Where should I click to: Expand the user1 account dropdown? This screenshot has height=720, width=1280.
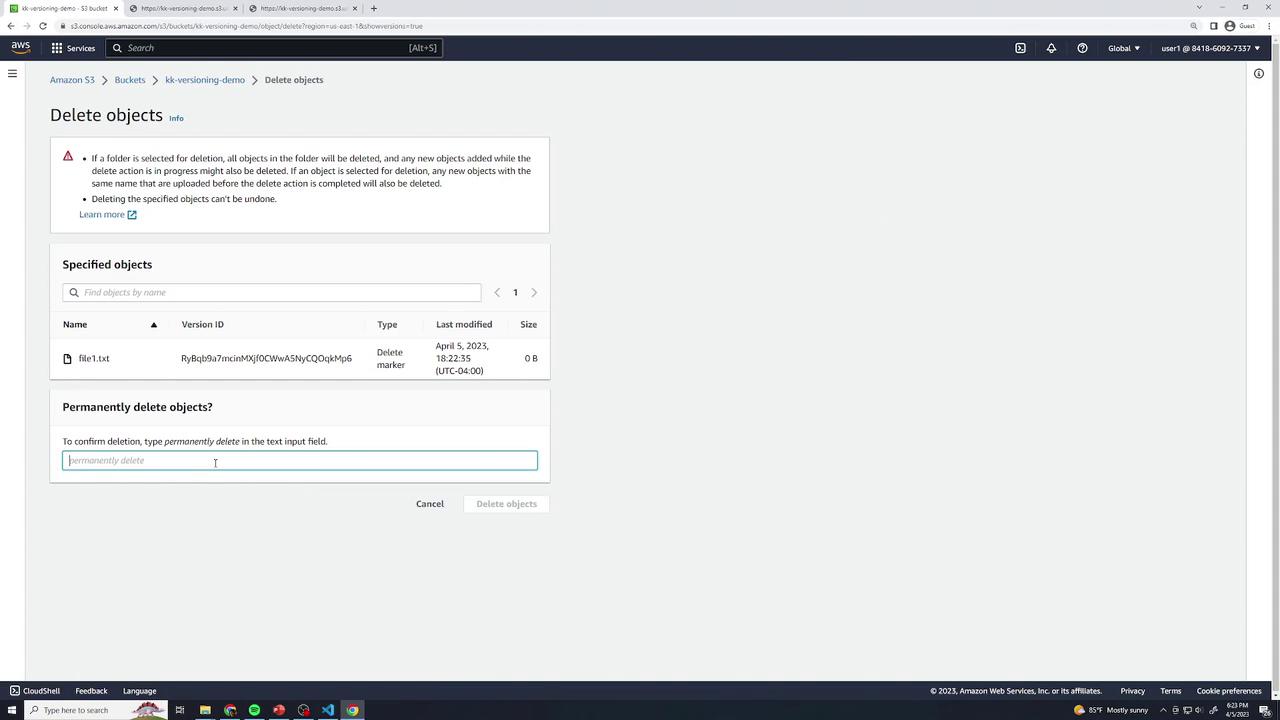pos(1210,48)
